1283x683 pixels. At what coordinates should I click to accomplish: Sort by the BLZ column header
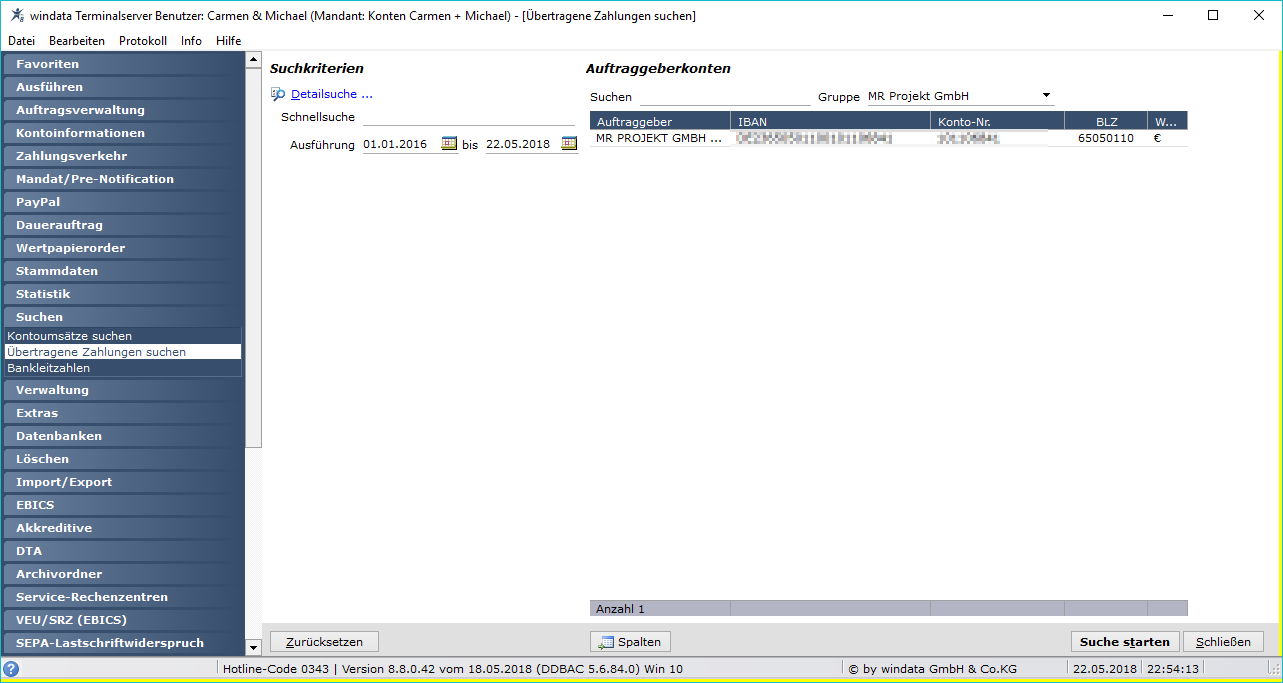1106,121
